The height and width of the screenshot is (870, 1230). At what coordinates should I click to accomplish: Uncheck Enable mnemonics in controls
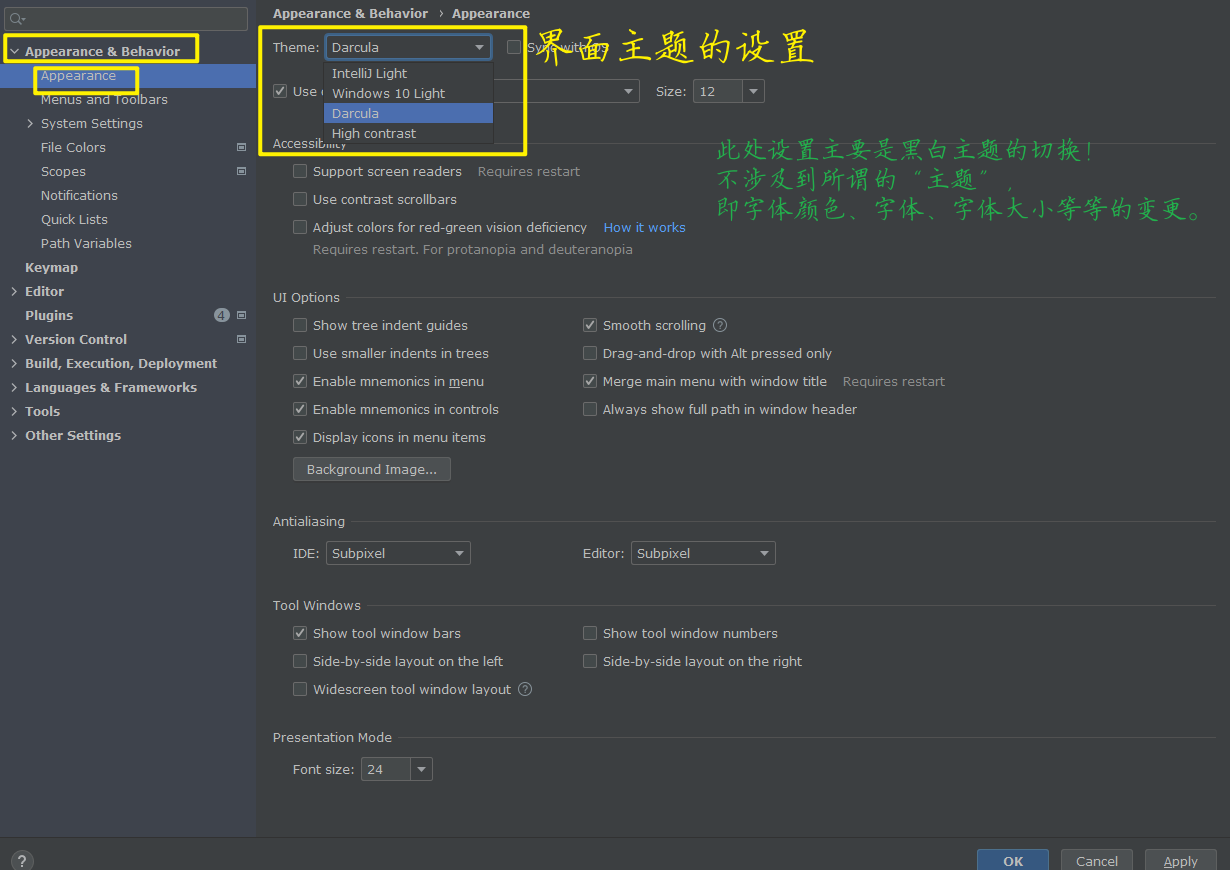tap(300, 409)
